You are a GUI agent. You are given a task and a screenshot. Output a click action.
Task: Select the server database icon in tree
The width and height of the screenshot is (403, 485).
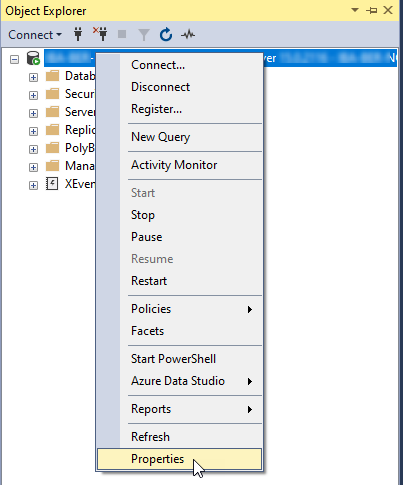click(33, 58)
